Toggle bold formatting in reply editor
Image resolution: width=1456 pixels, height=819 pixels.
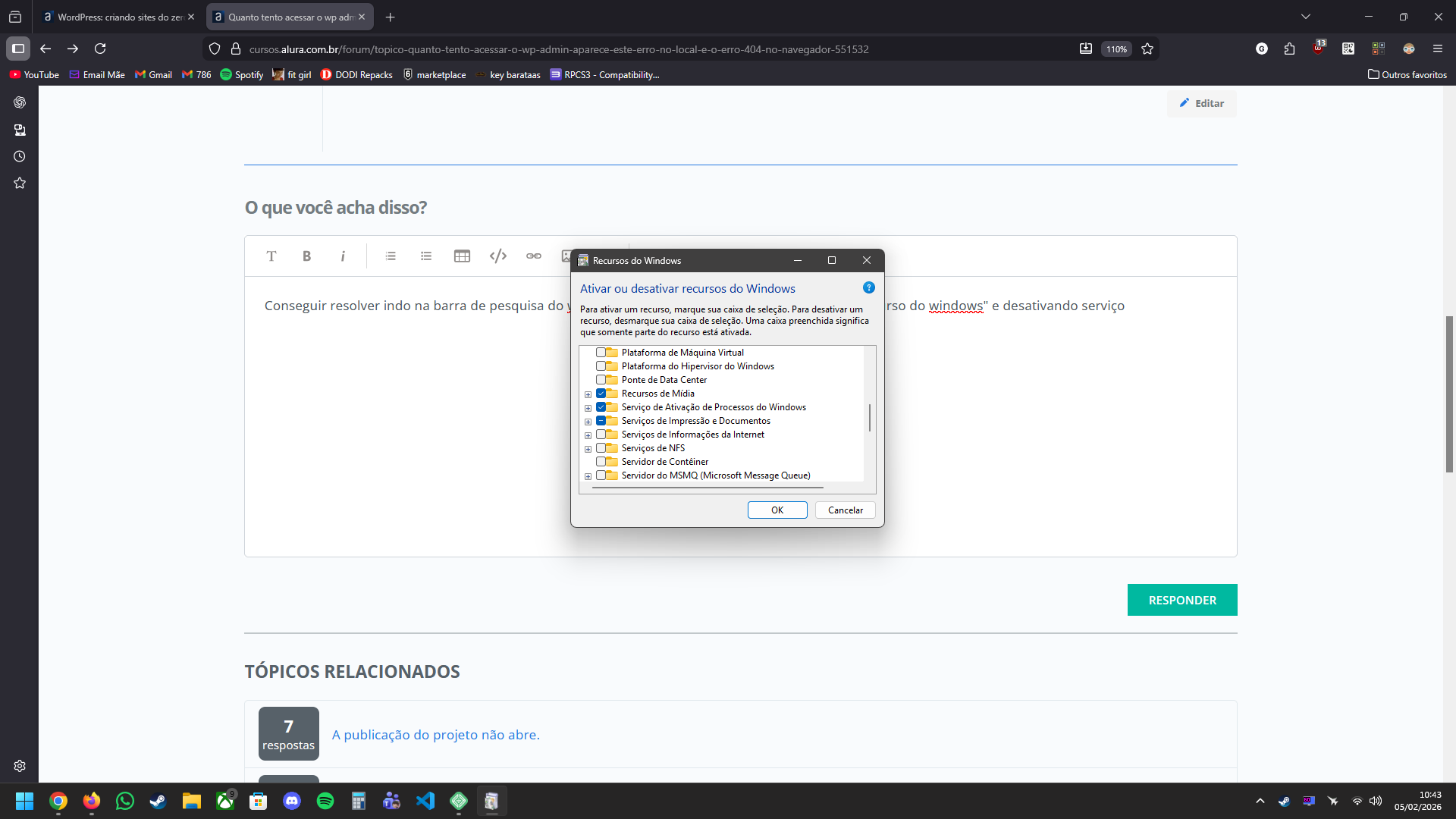(x=306, y=256)
